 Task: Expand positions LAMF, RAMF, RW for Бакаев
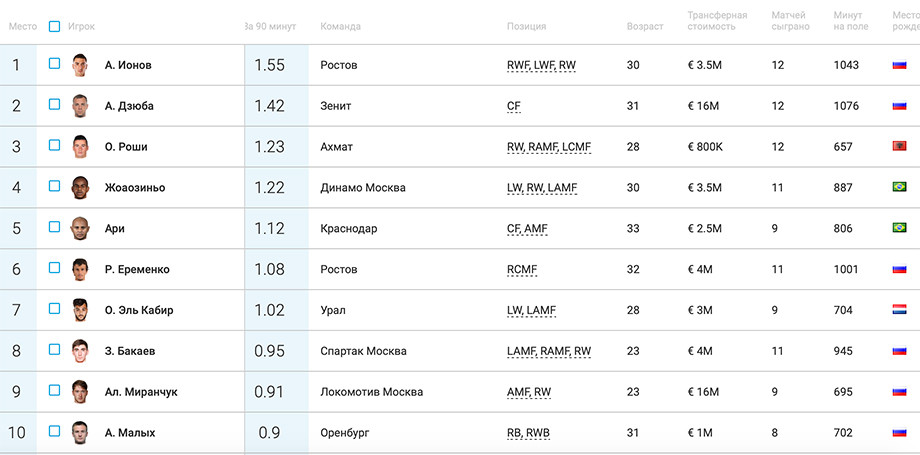pos(549,352)
